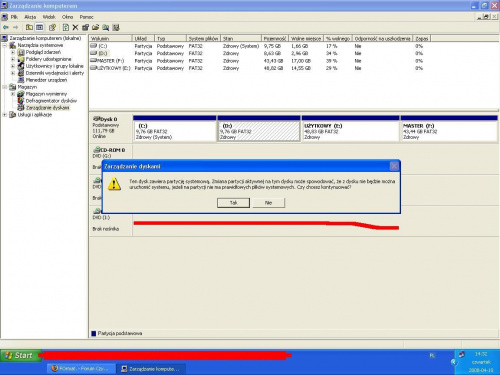500x375 pixels.
Task: Switch to the Firefox Format forum taskbar button
Action: click(x=81, y=369)
